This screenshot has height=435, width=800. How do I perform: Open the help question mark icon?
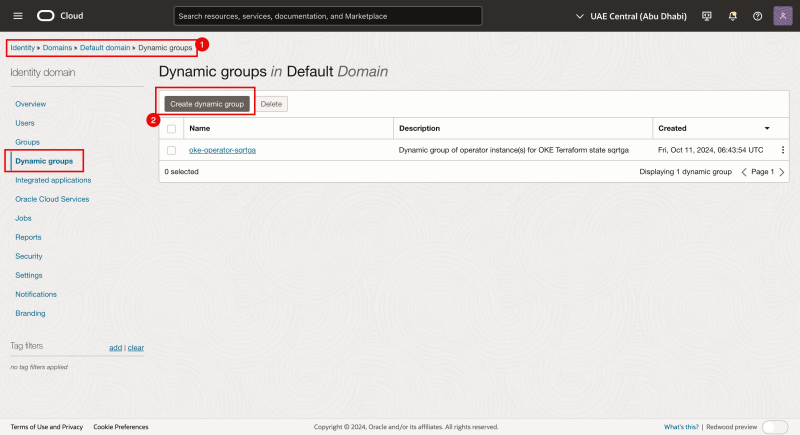(757, 16)
